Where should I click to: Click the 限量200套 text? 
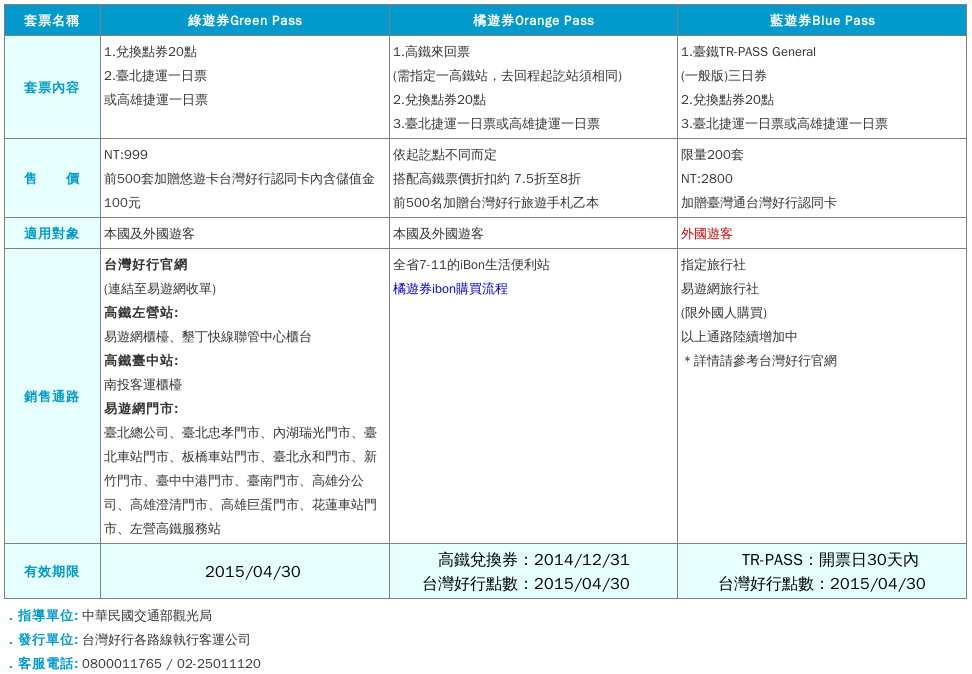(712, 155)
